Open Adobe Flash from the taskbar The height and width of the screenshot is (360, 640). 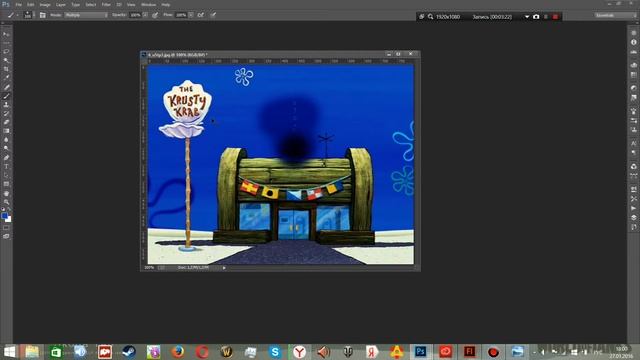pos(469,351)
